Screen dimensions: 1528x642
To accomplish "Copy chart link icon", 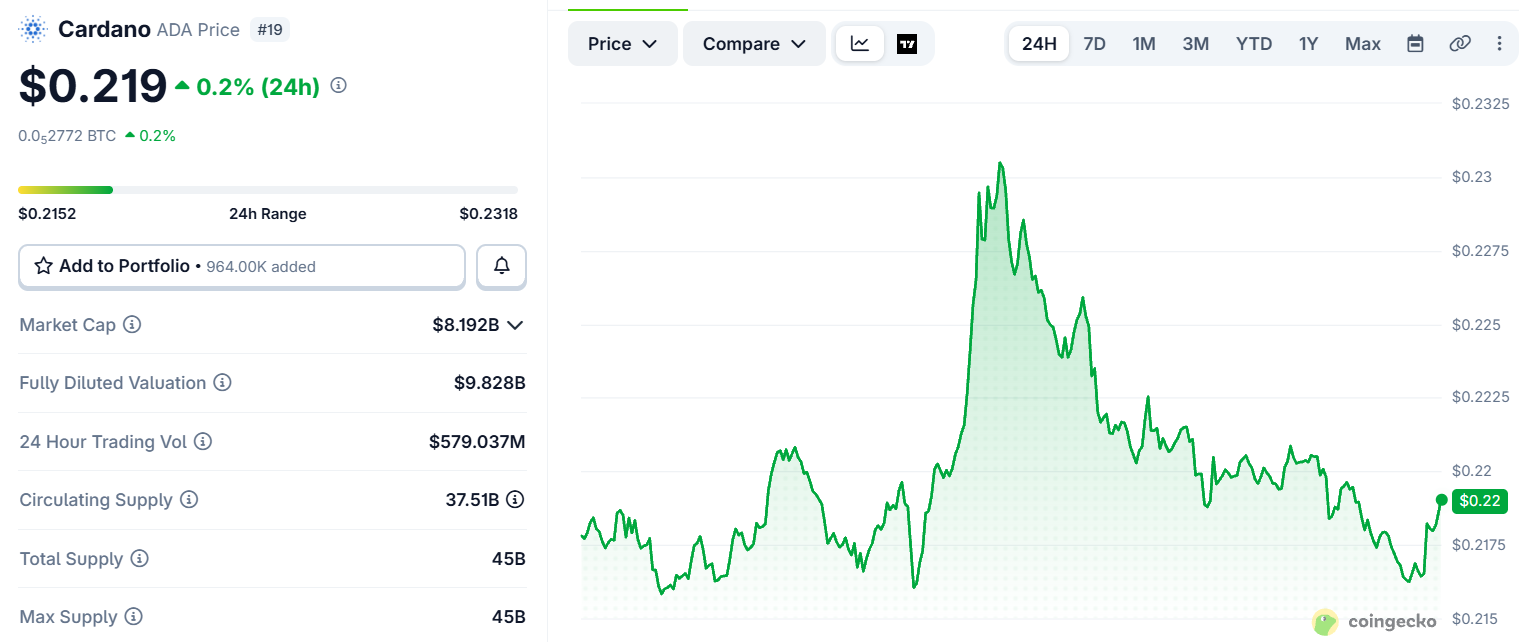I will click(x=1460, y=44).
